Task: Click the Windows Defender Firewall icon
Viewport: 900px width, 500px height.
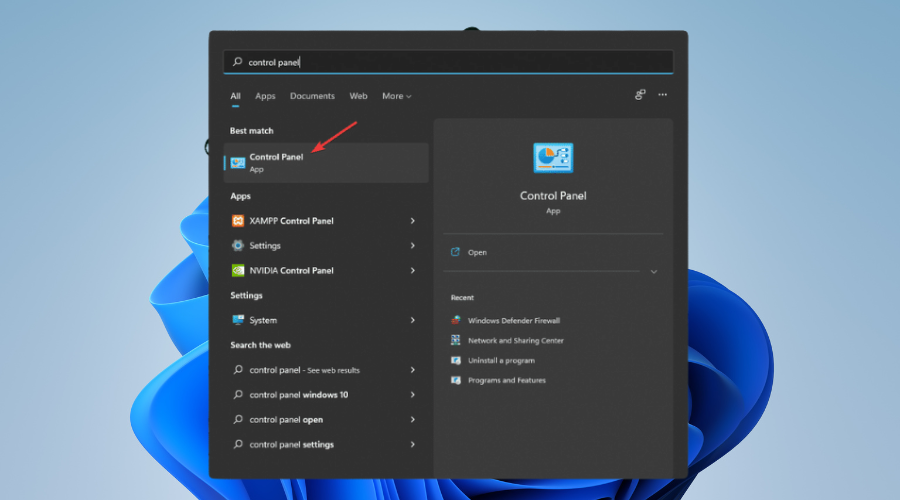Action: (456, 320)
